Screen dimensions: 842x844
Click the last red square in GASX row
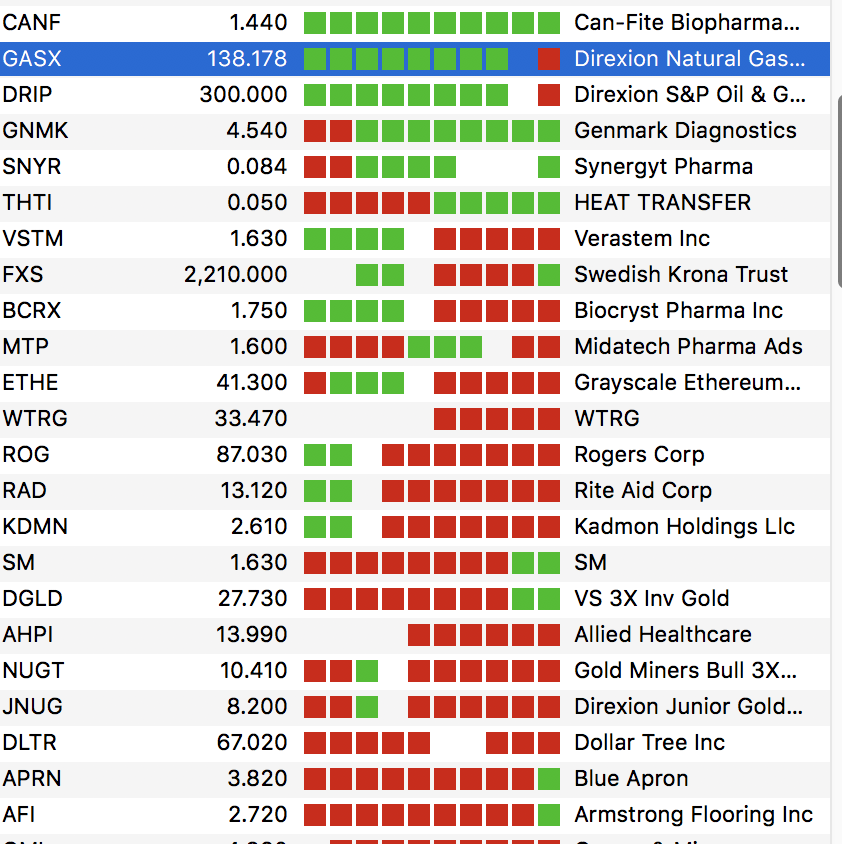coord(549,59)
